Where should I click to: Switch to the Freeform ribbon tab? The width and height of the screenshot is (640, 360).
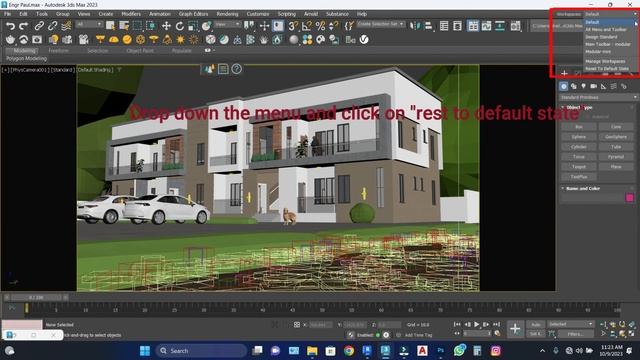58,51
